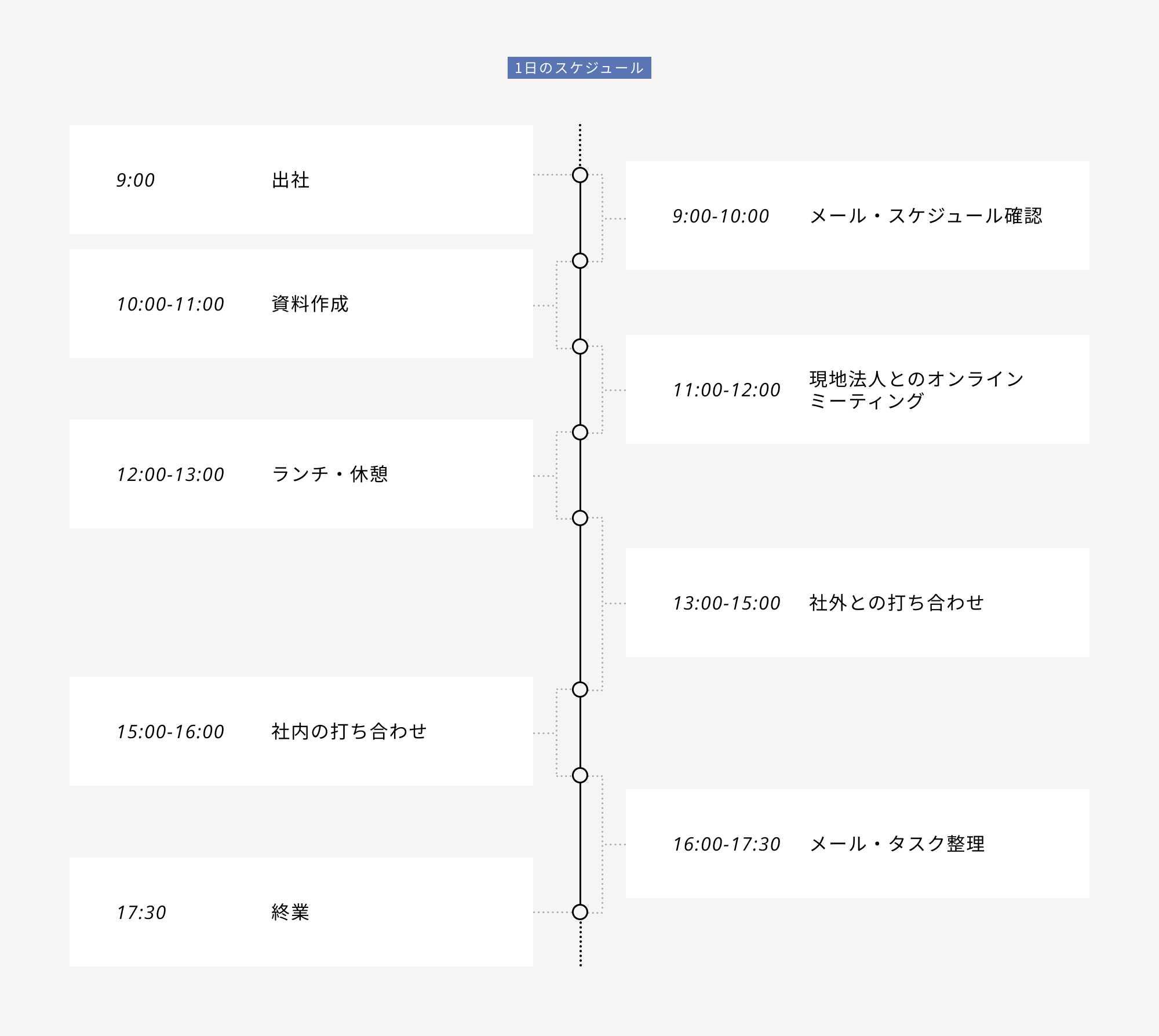
Task: Click the 10:00 timeline circle marker
Action: (x=579, y=261)
